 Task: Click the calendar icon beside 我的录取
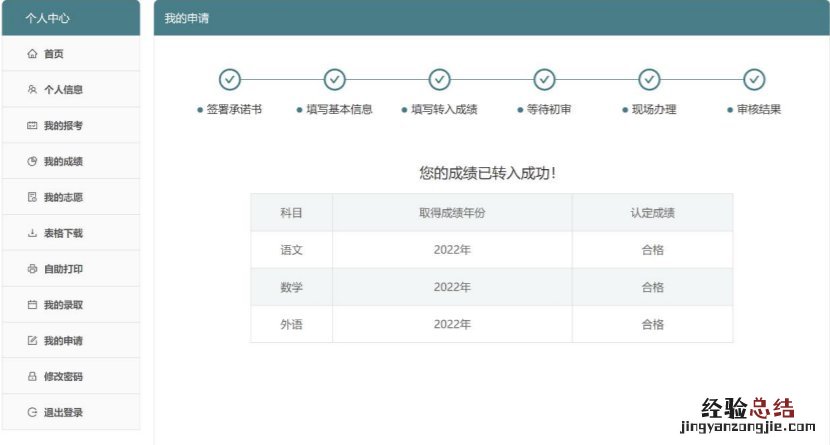(32, 305)
